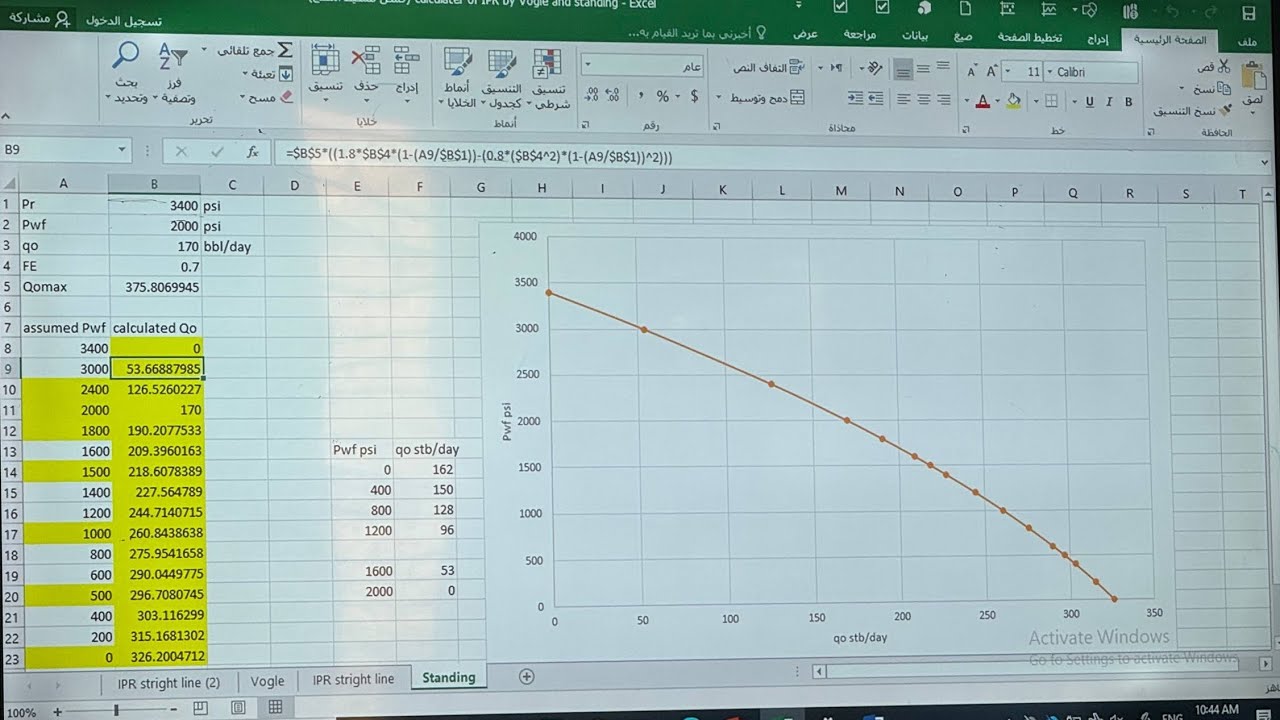Click the new sheet plus button
This screenshot has width=1280, height=720.
tap(526, 676)
